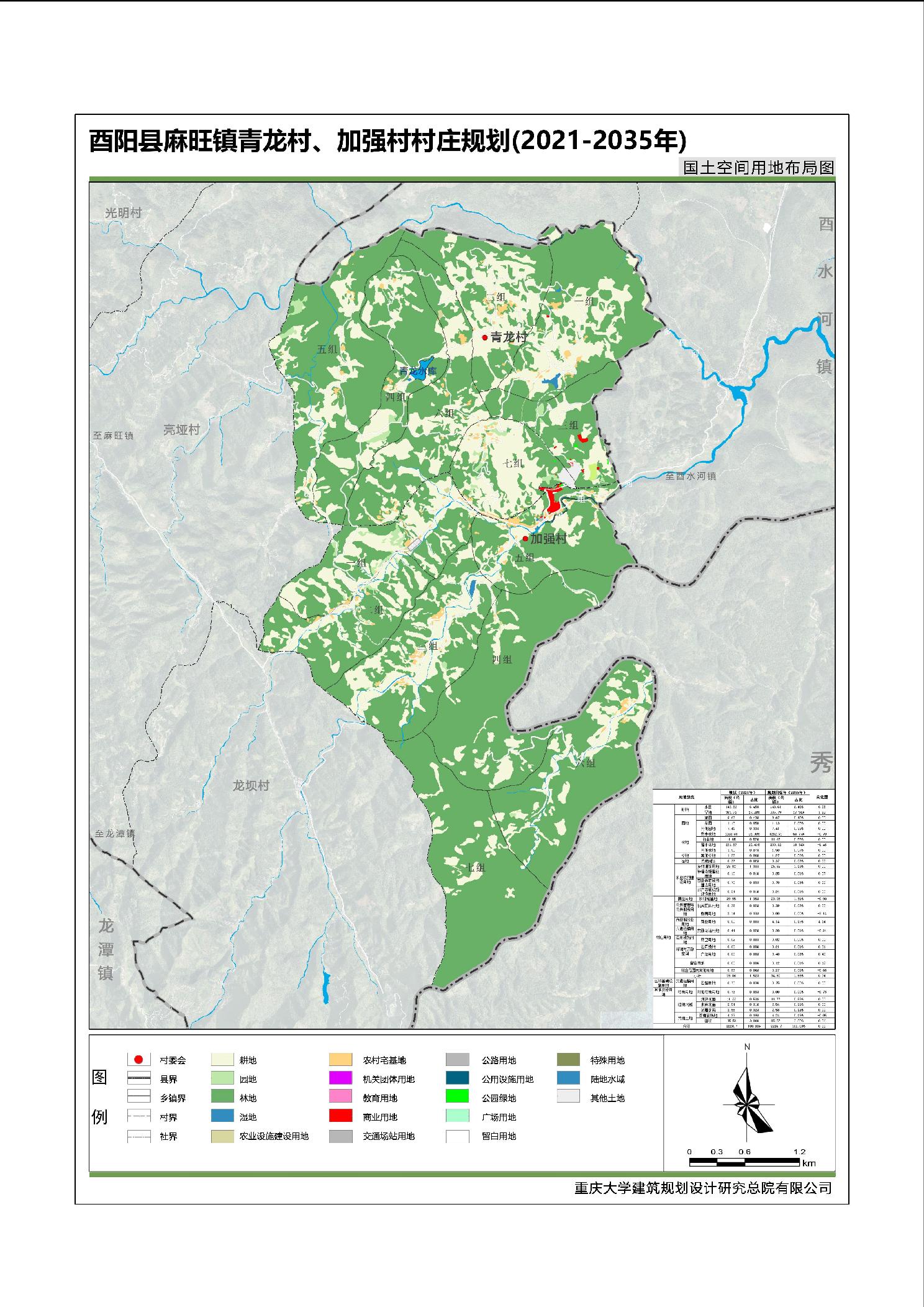Click the 图例 legend heading
Image resolution: width=924 pixels, height=1307 pixels.
100,1098
